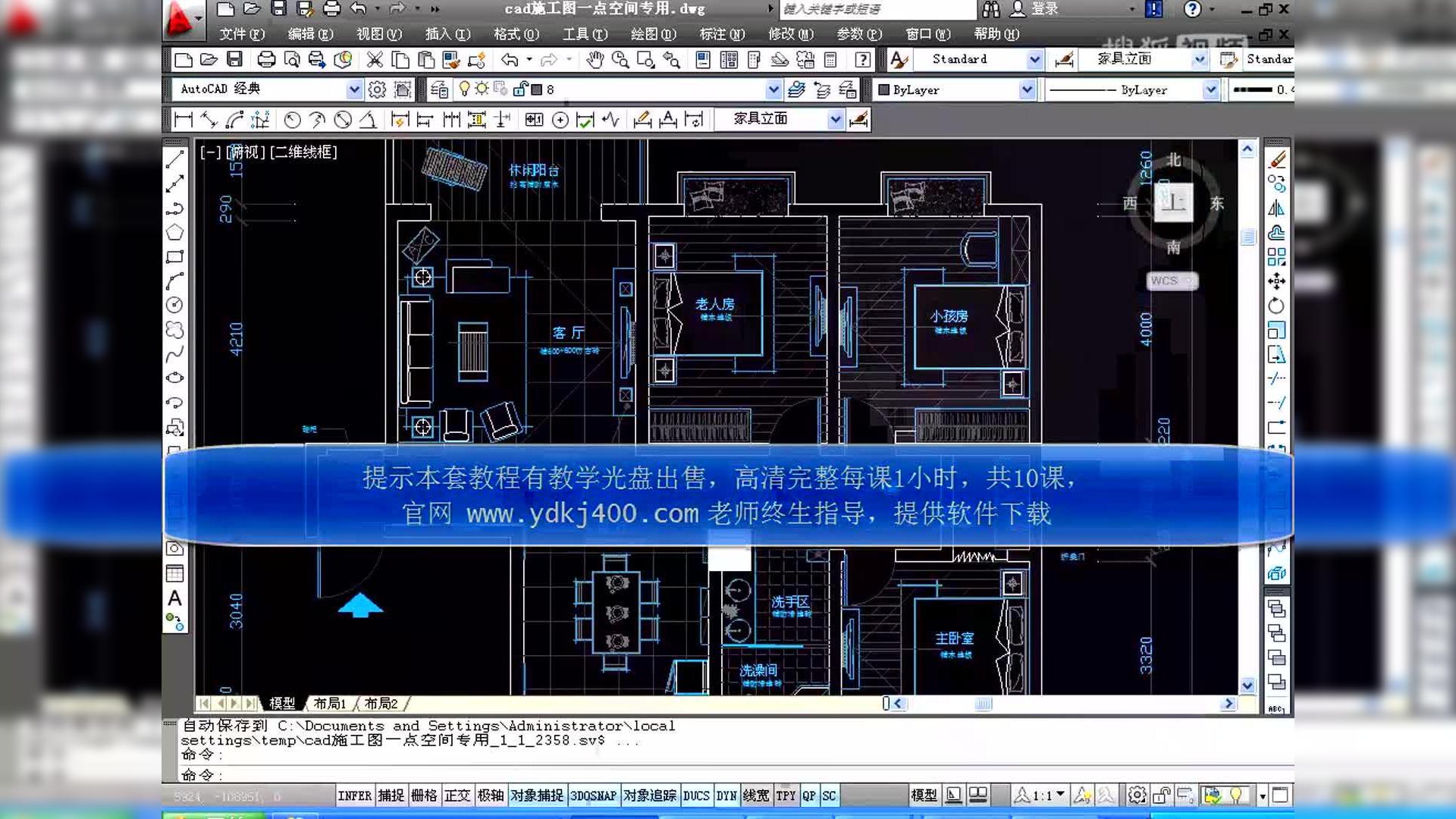Expand the layer list dropdown
1456x819 pixels.
[773, 89]
